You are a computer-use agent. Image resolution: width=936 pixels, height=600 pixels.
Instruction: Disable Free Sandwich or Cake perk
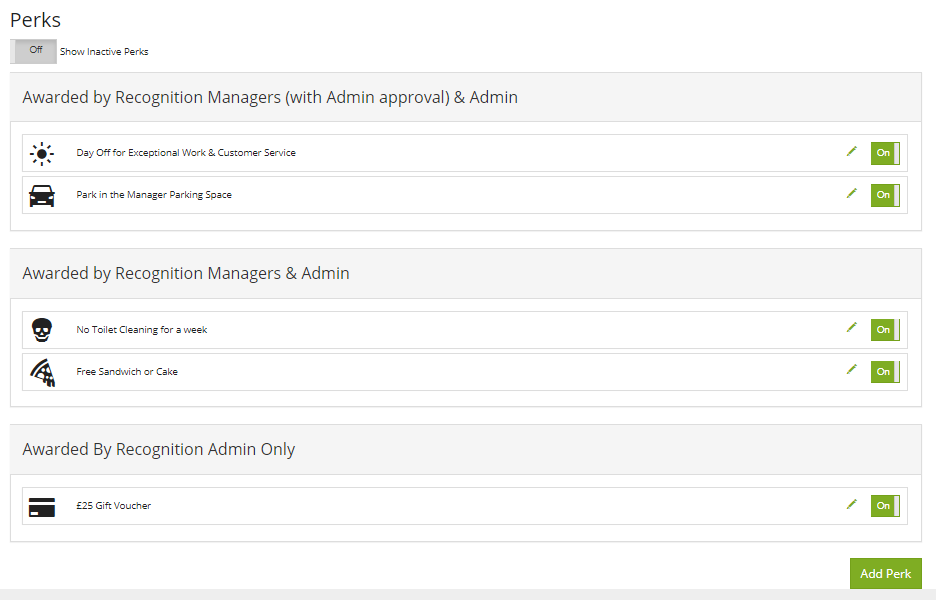point(885,372)
